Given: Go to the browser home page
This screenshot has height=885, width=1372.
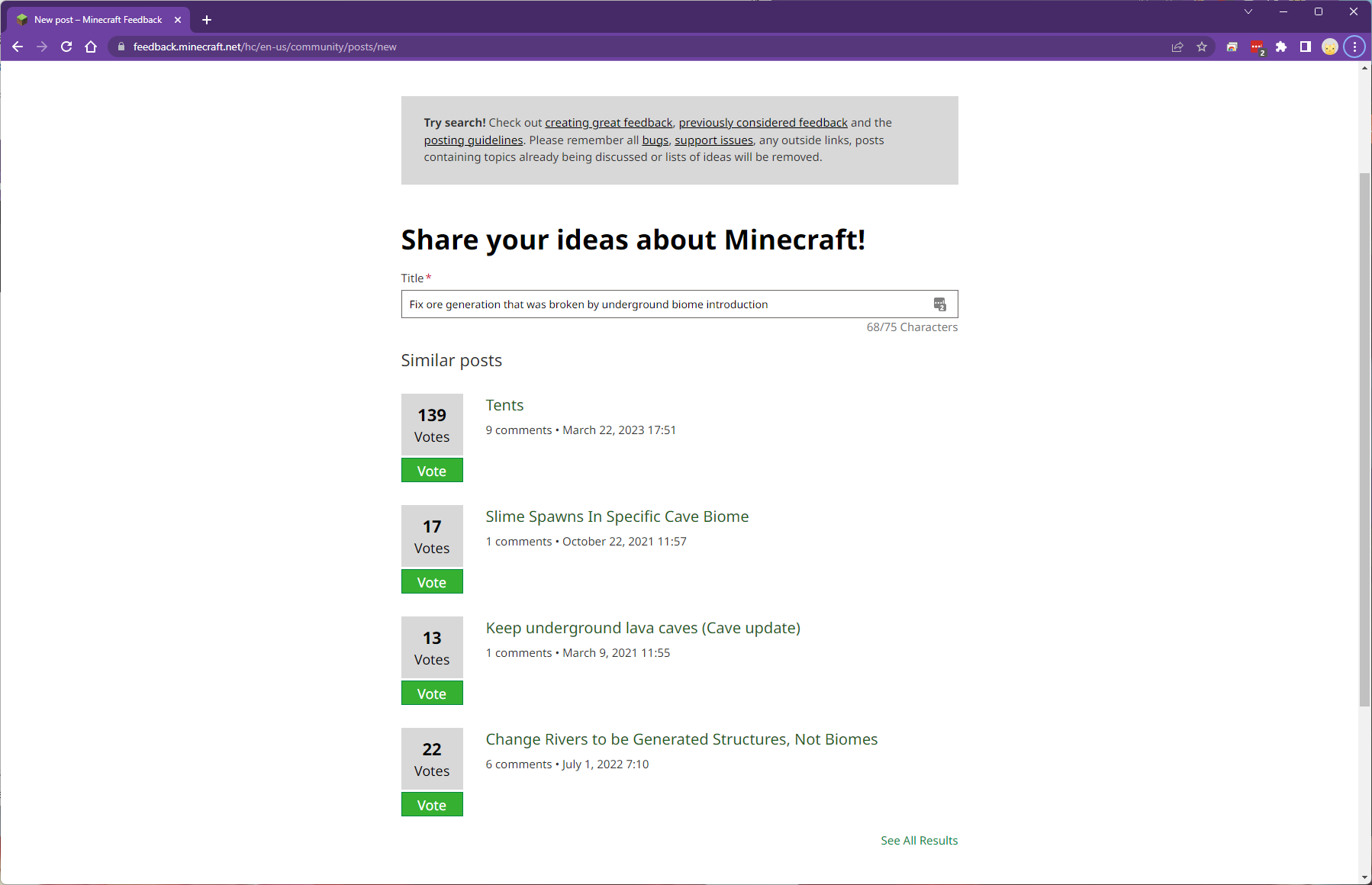Looking at the screenshot, I should (91, 47).
